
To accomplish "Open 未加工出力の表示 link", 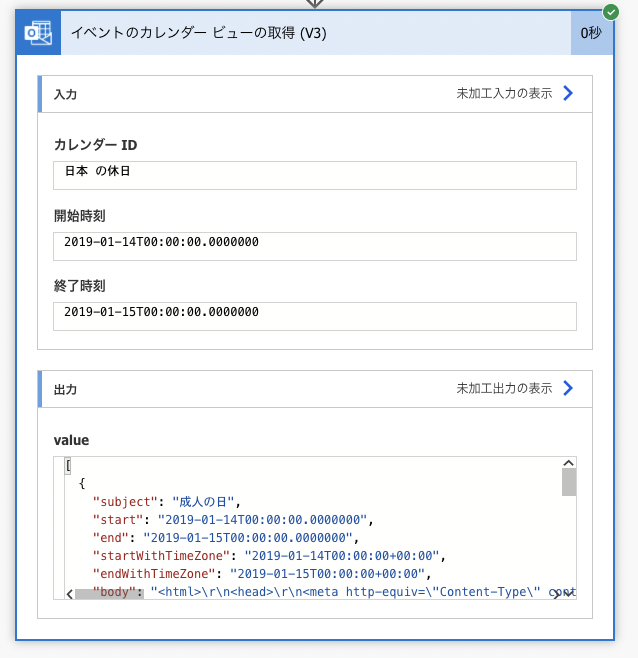I will 504,388.
